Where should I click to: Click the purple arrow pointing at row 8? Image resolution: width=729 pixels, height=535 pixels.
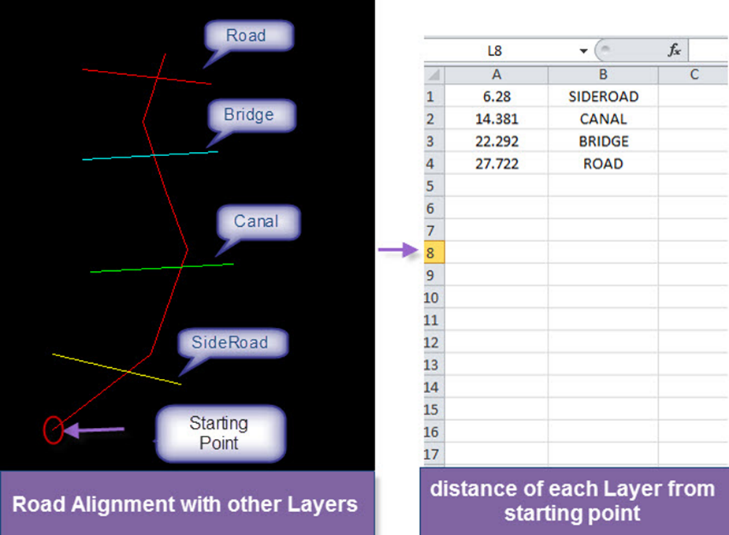[x=397, y=252]
